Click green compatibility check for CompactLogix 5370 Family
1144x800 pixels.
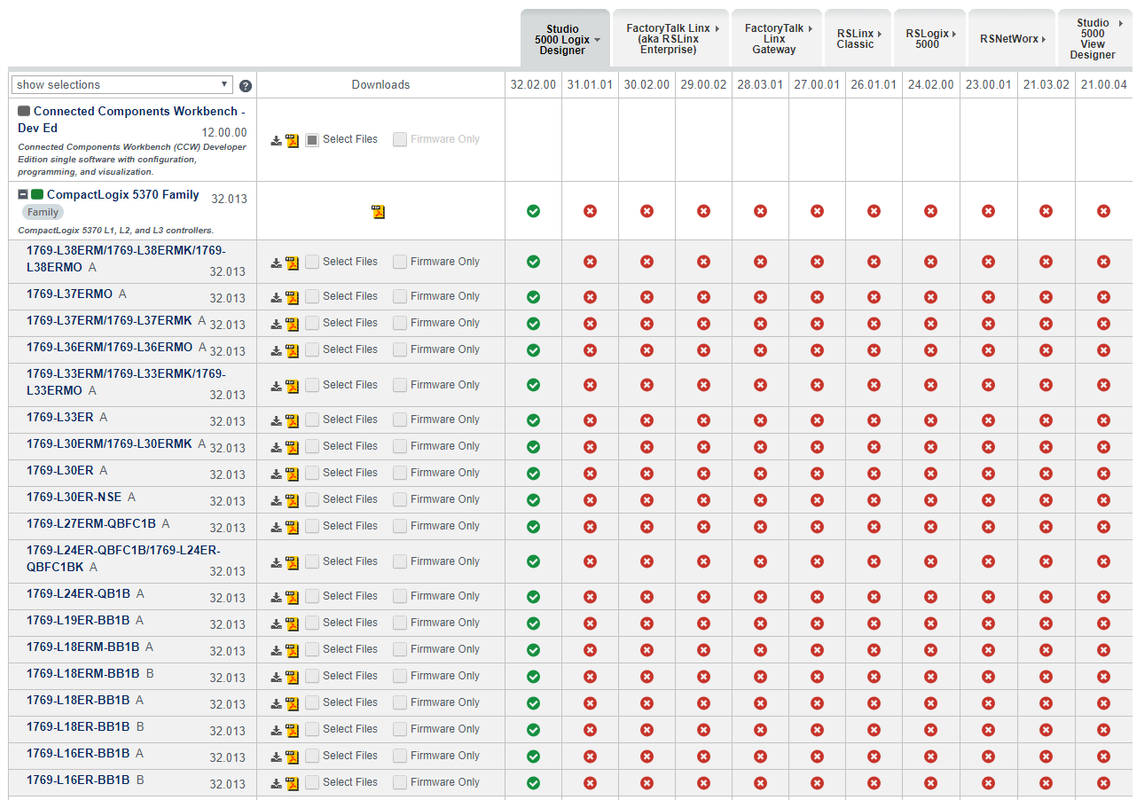tap(533, 211)
